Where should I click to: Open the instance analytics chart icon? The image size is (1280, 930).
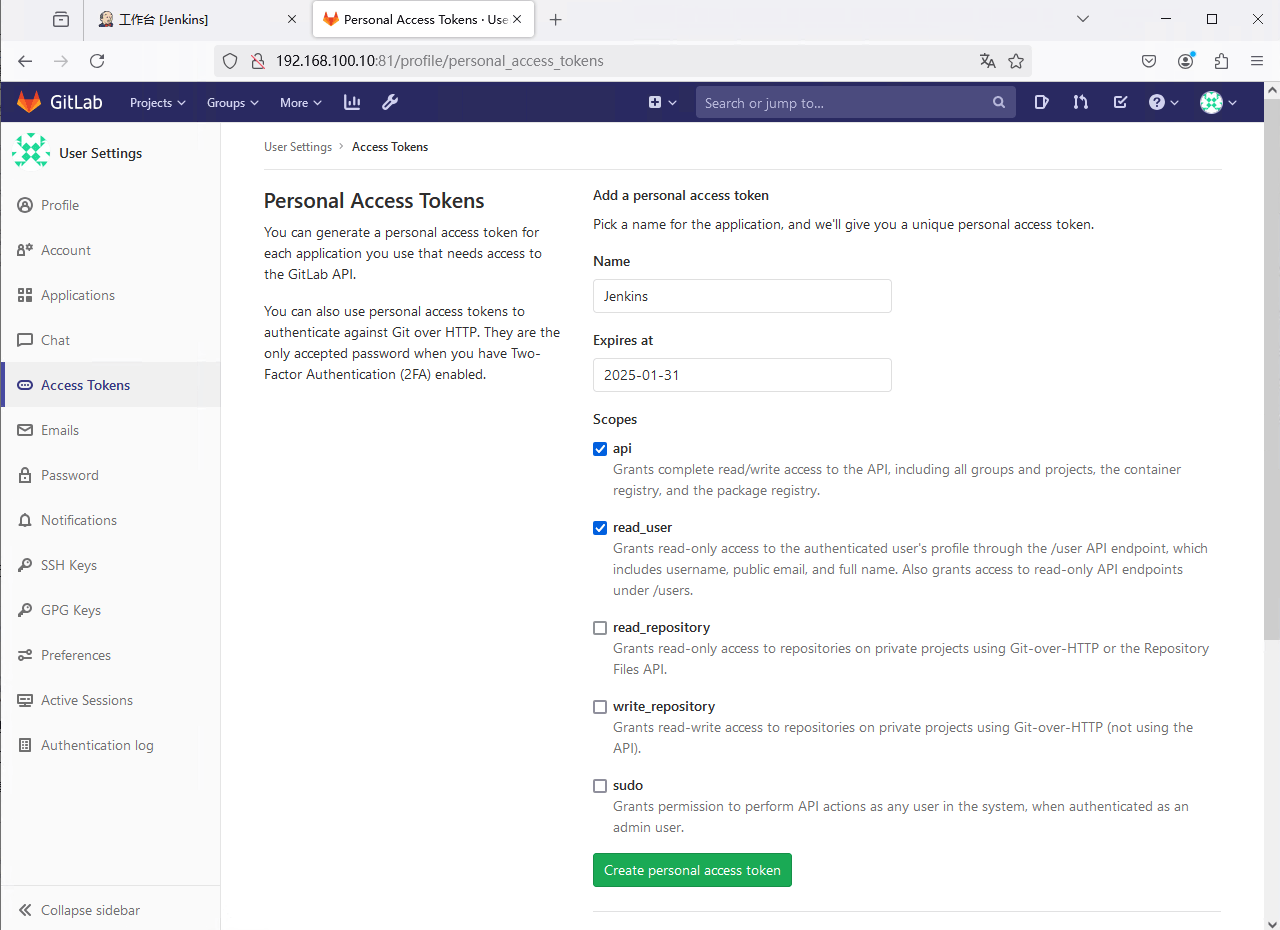point(352,102)
